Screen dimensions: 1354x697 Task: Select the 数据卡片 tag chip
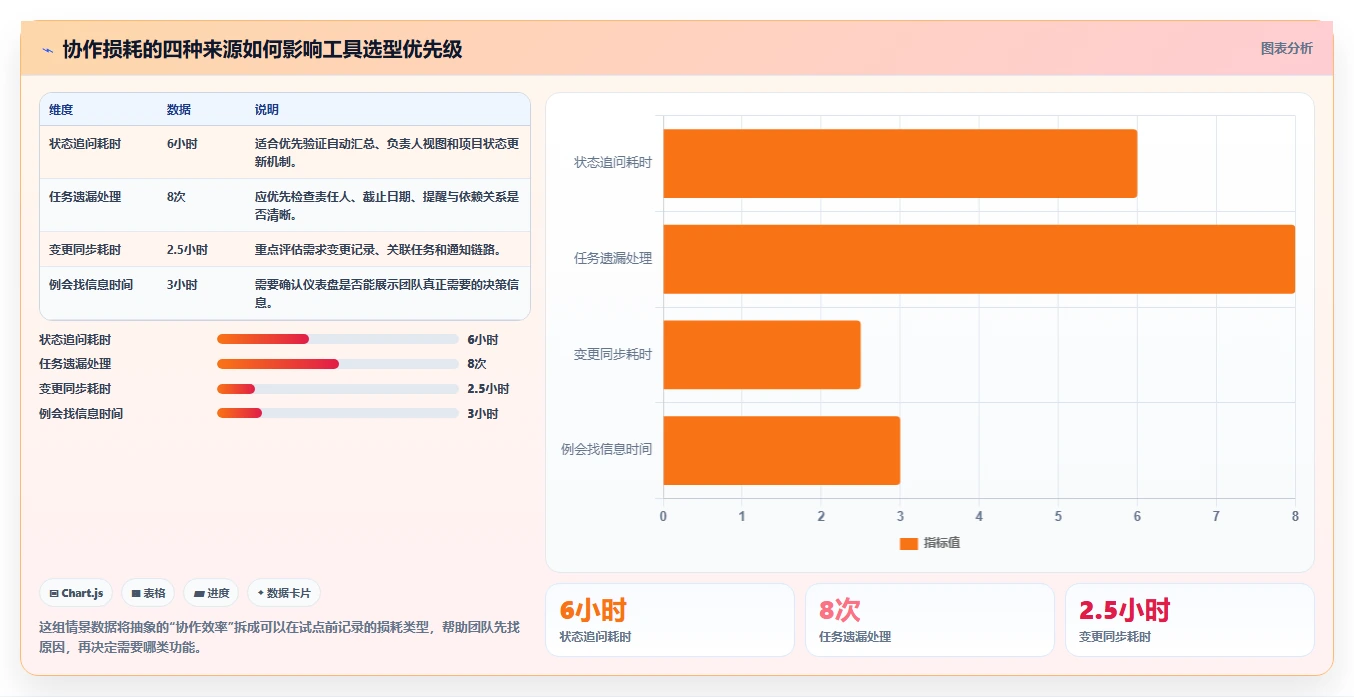(x=284, y=593)
